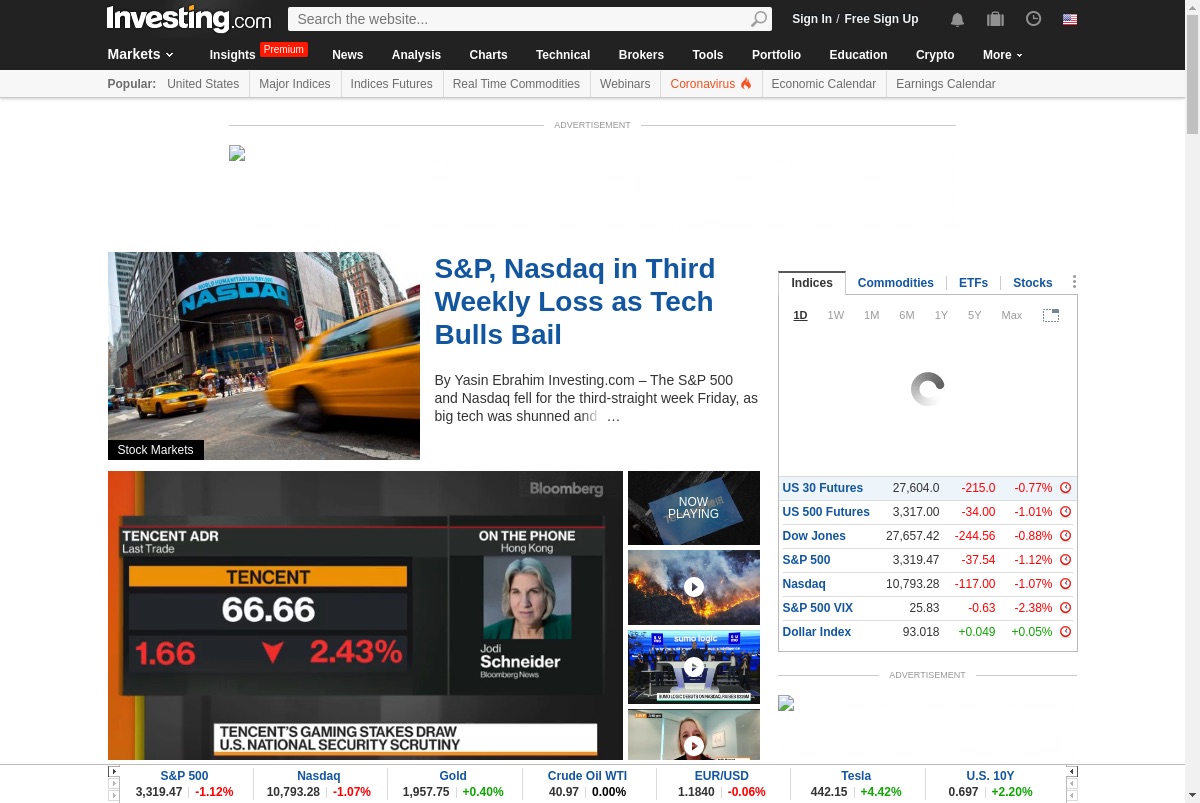1200x803 pixels.
Task: Play the wildfire video thumbnail
Action: [x=694, y=587]
